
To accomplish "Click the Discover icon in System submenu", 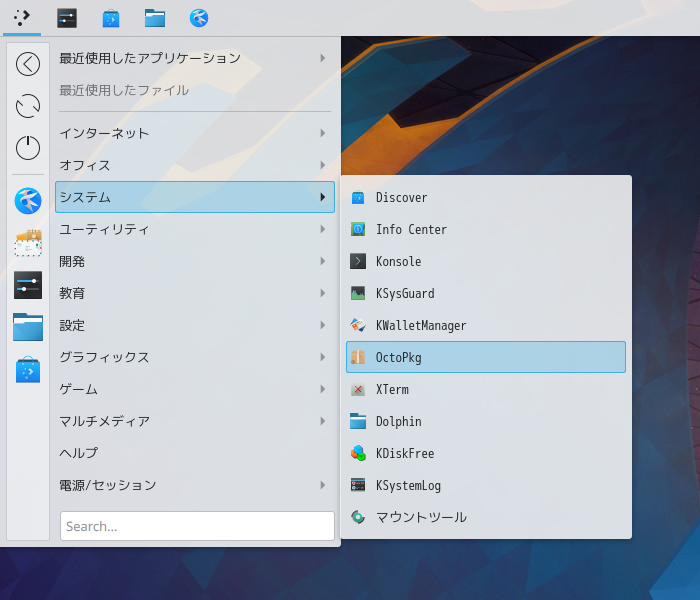I will coord(358,197).
